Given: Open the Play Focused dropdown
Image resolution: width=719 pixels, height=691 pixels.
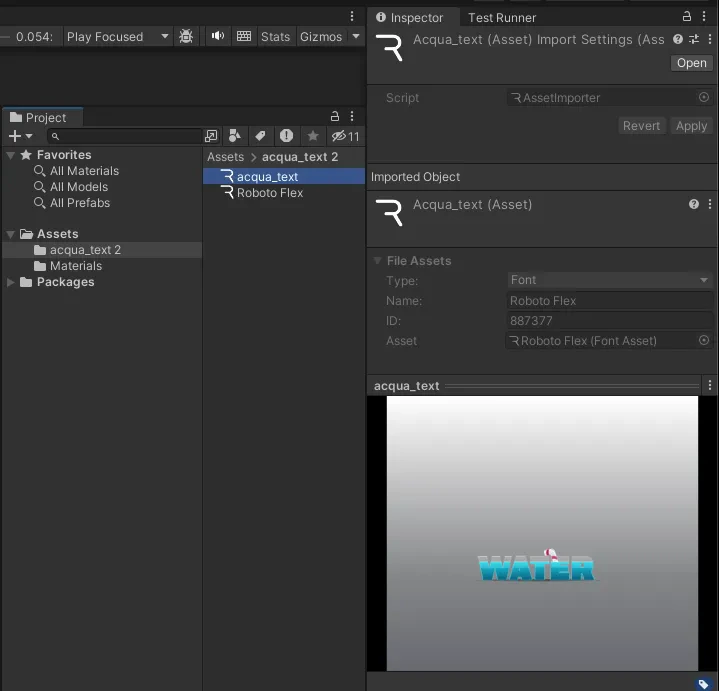Looking at the screenshot, I should [117, 36].
